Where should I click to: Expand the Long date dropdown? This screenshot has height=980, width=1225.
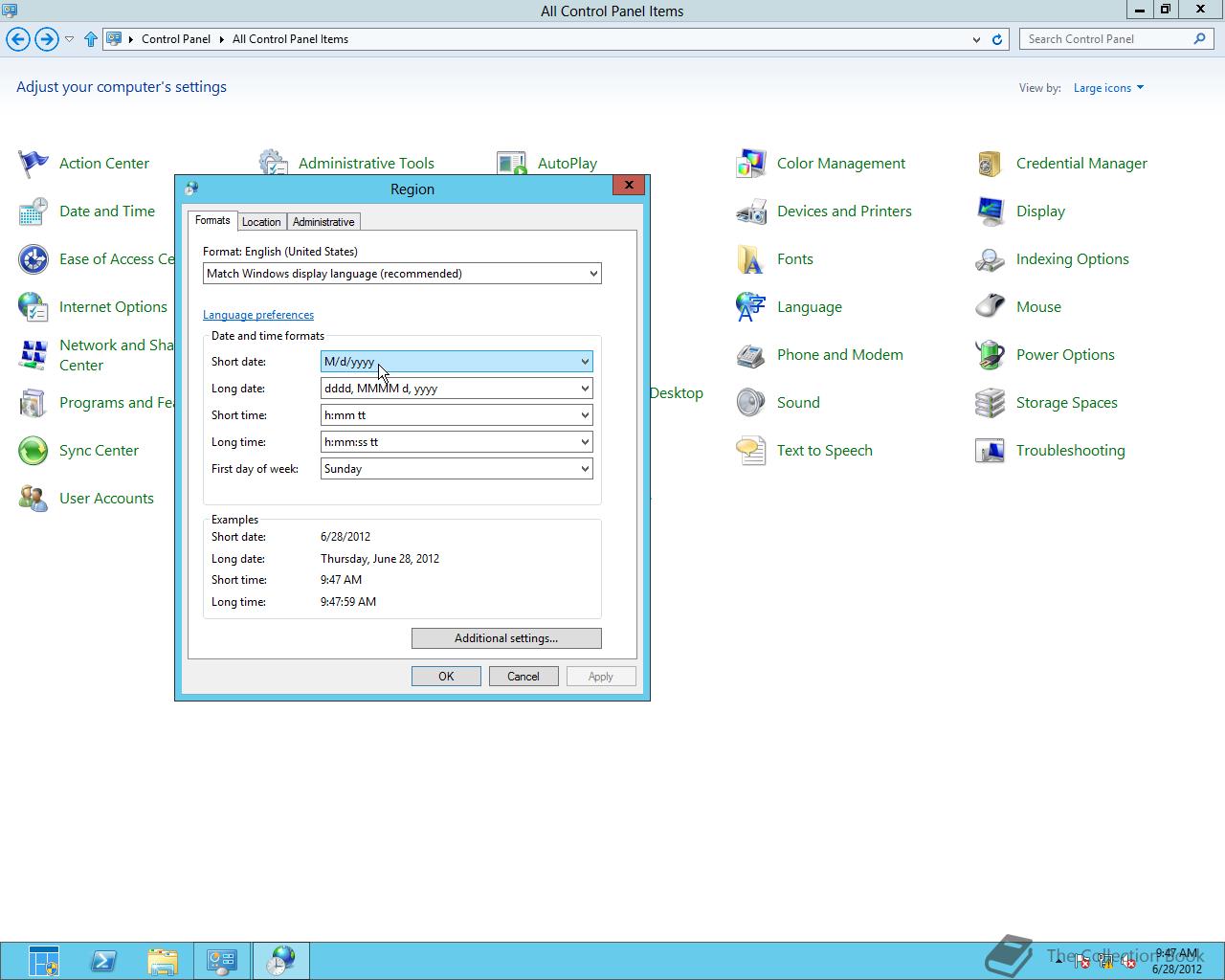pos(457,389)
